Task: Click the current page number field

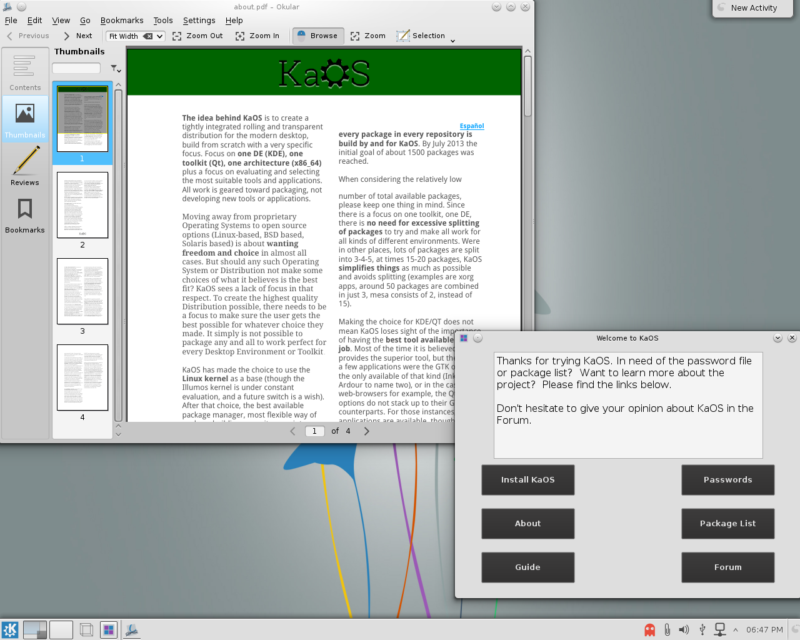Action: (x=315, y=431)
